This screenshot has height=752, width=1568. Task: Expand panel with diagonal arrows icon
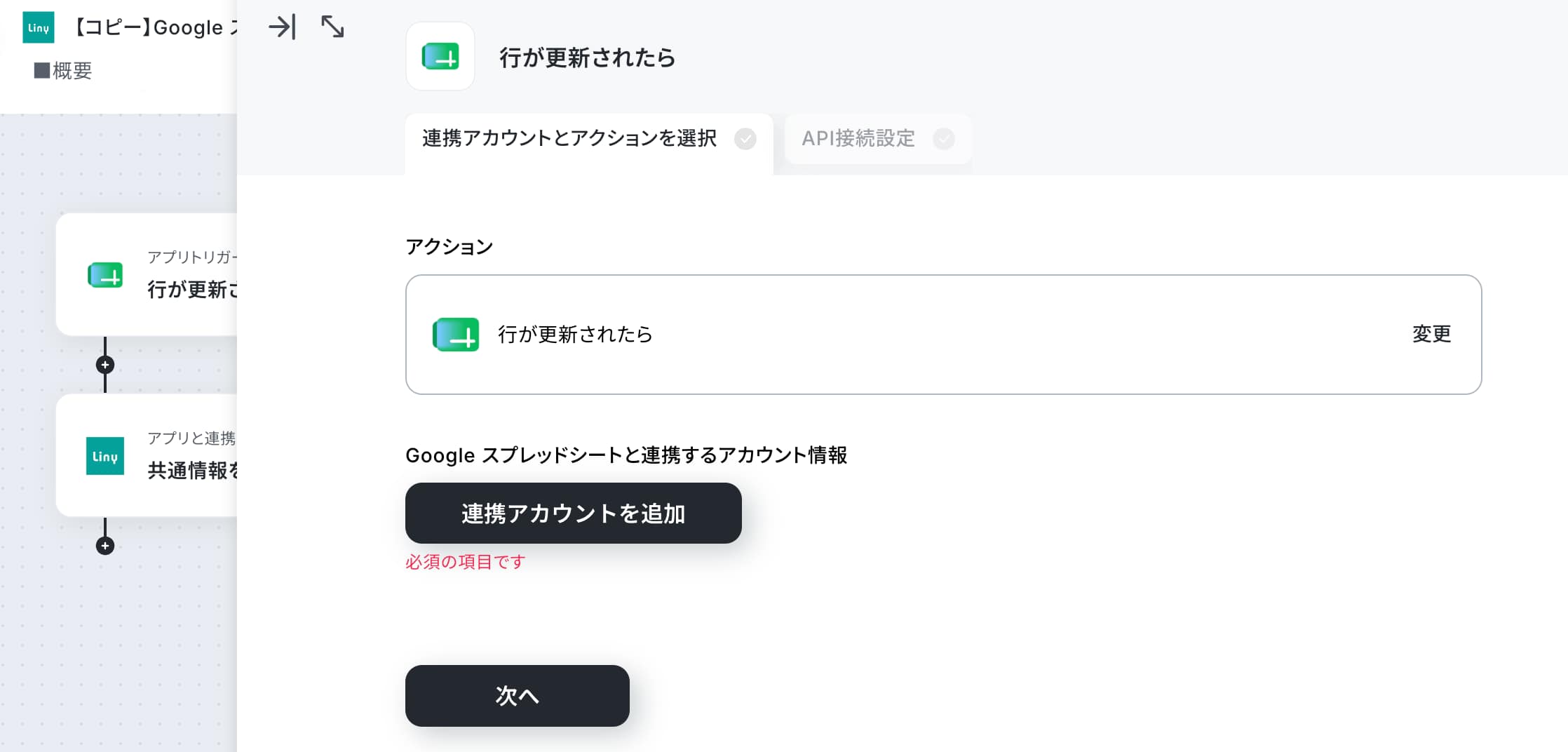click(332, 27)
